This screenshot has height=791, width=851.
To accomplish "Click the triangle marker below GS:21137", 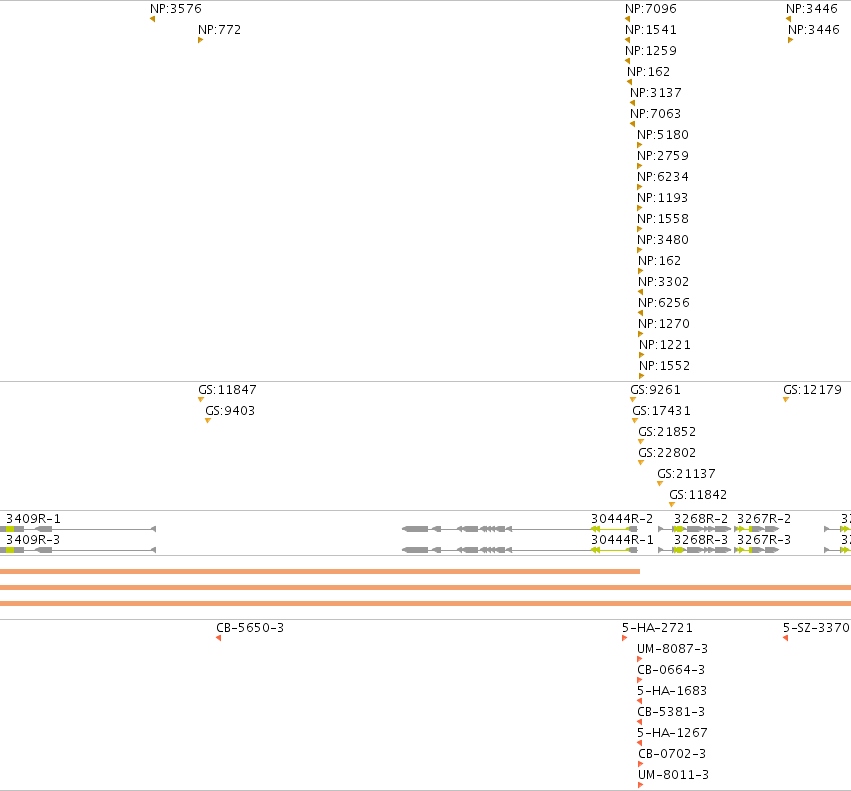I will [x=660, y=484].
